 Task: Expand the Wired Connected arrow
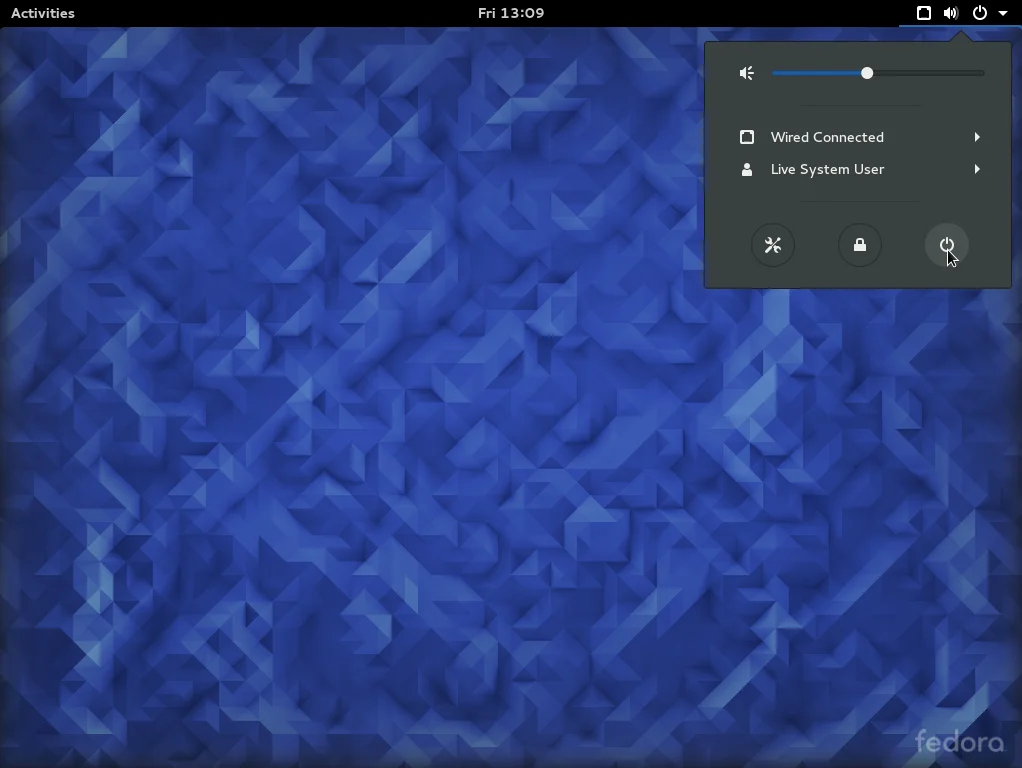(x=977, y=137)
